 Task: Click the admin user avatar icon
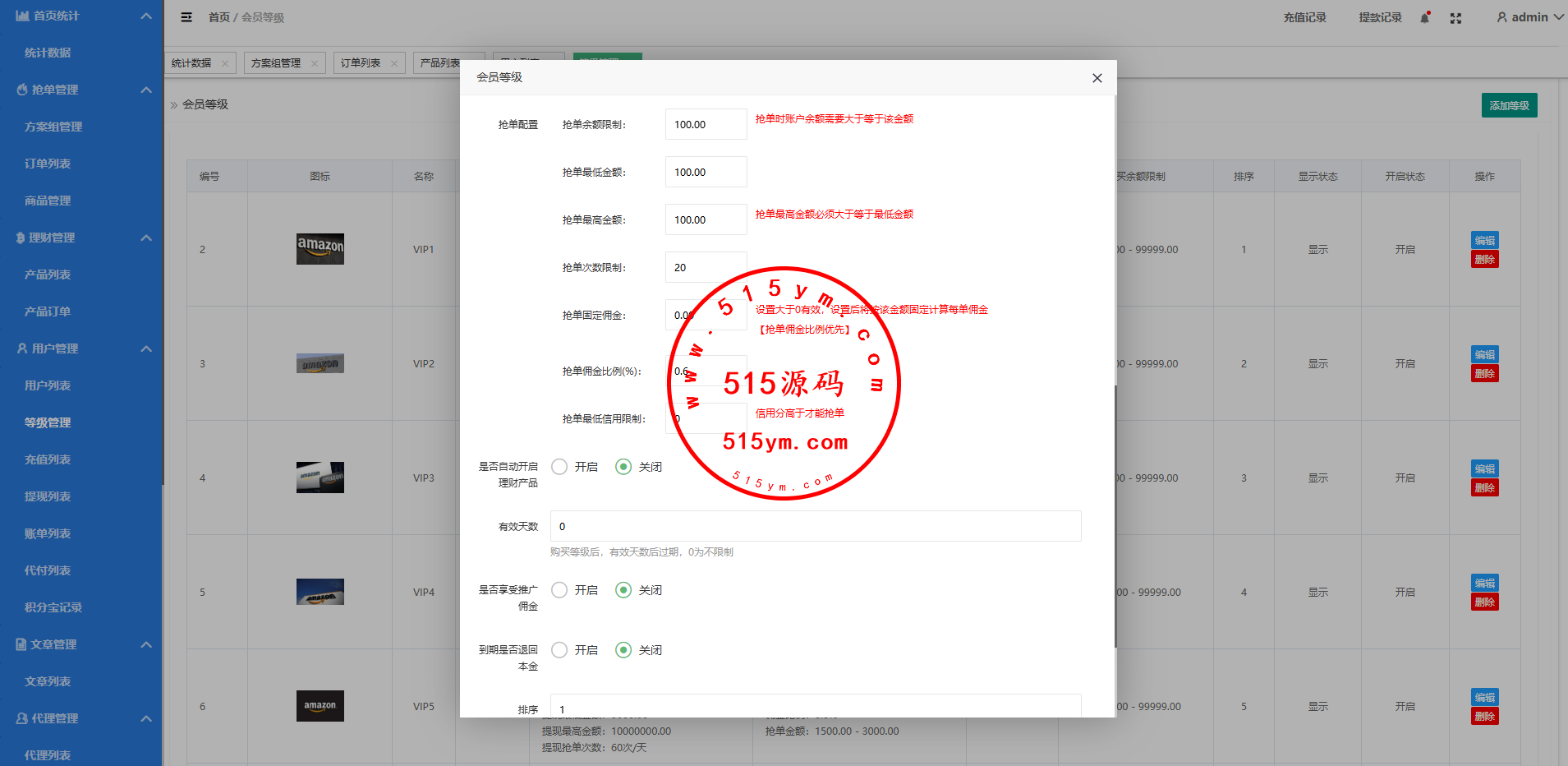(x=1501, y=17)
